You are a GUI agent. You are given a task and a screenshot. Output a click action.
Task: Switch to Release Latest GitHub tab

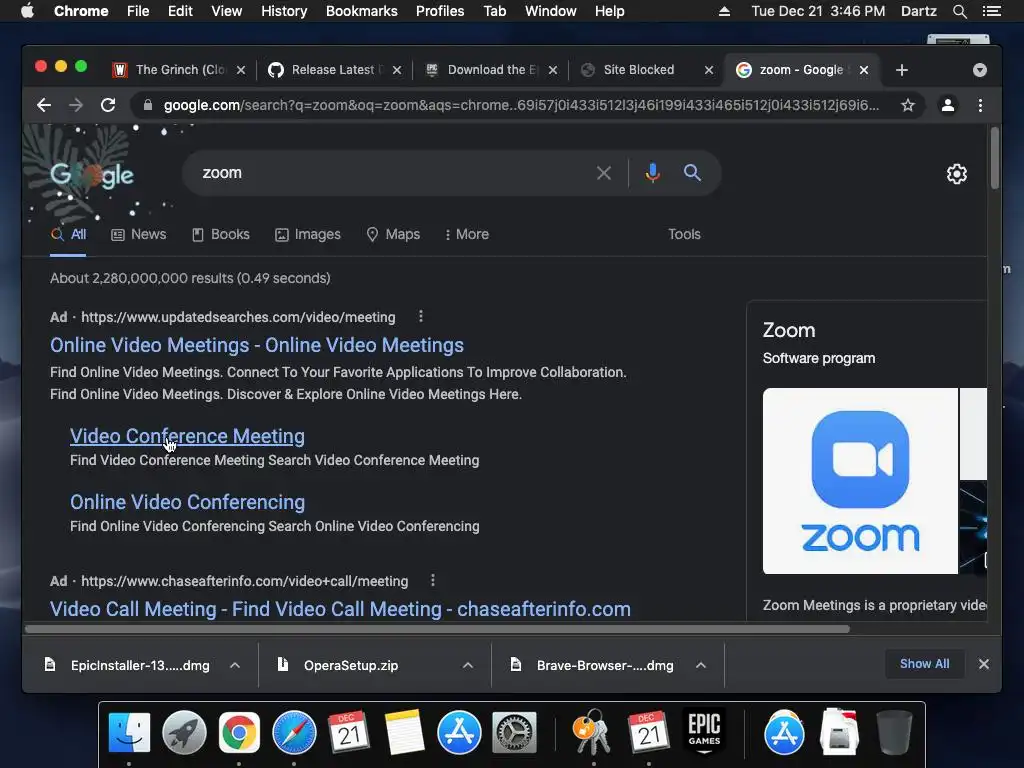coord(334,70)
